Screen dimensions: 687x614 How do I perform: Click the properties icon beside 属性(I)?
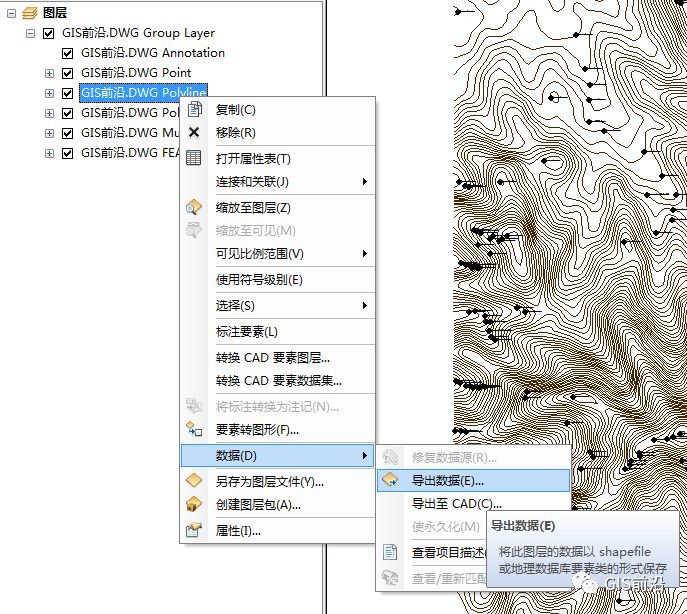[194, 530]
